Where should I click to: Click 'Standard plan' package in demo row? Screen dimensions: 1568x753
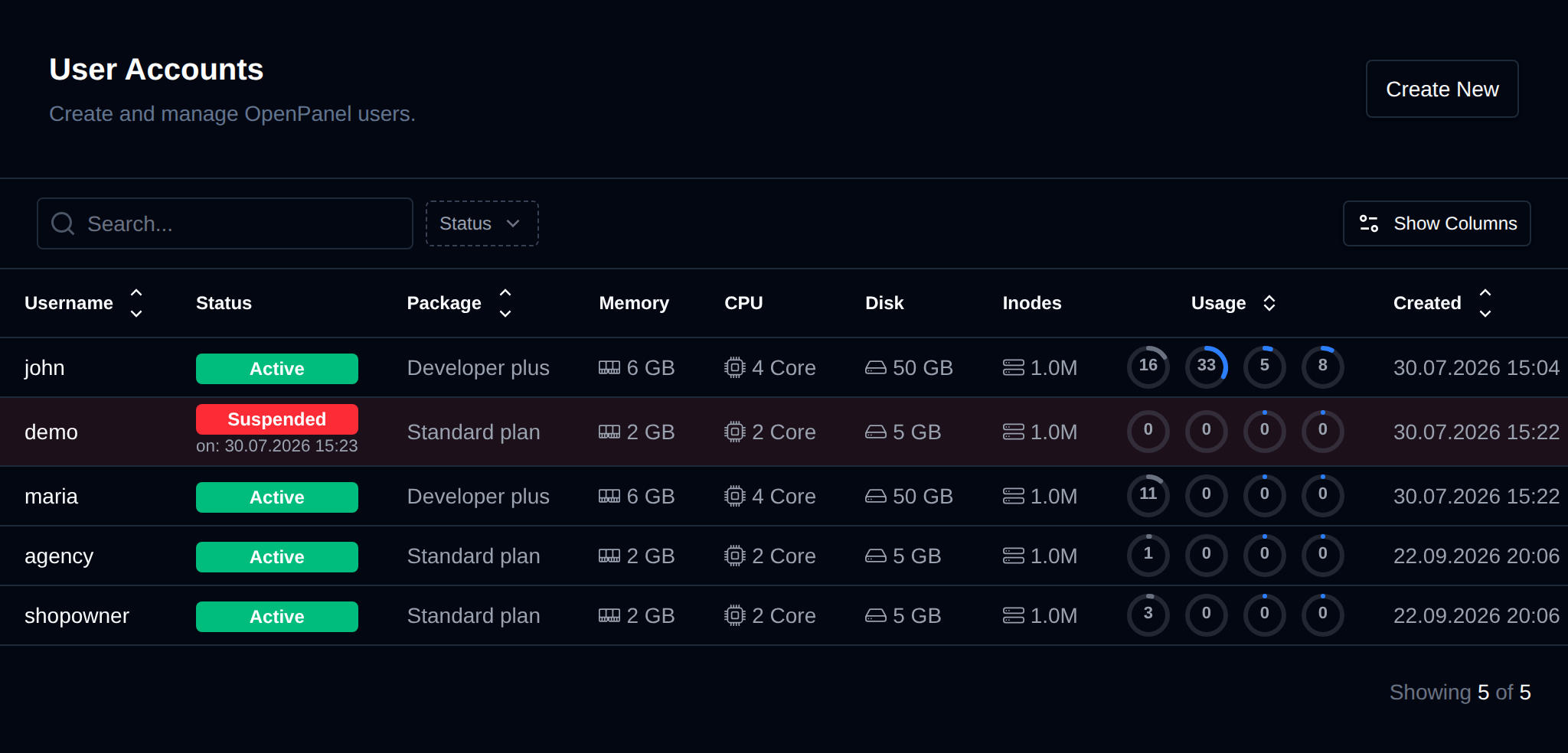[x=474, y=432]
